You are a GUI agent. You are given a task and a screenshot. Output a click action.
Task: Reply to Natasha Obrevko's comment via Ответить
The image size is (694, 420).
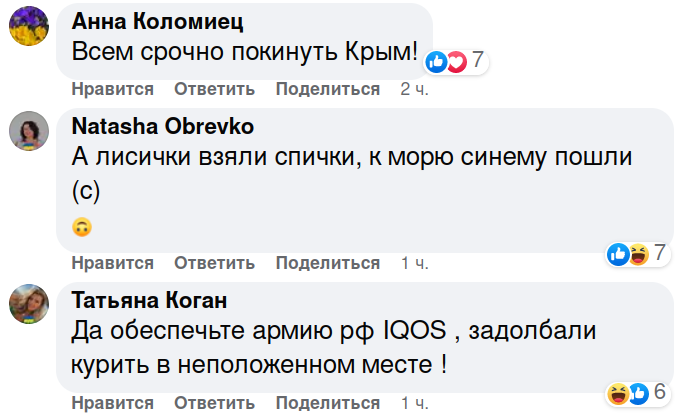tap(214, 263)
